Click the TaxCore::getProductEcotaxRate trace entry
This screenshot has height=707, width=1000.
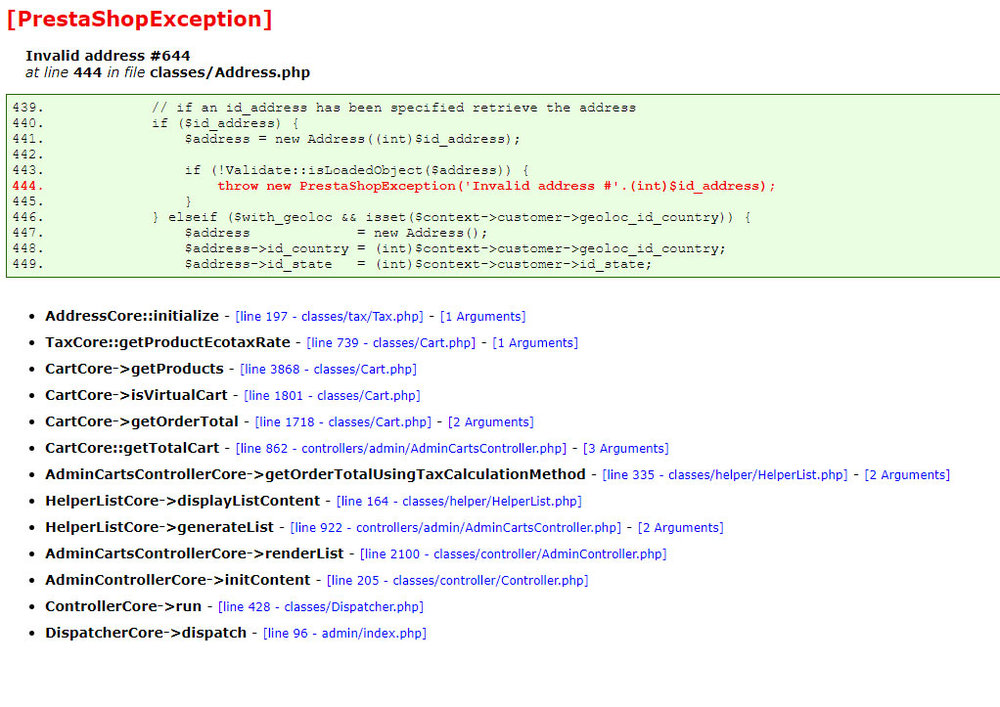[x=168, y=342]
